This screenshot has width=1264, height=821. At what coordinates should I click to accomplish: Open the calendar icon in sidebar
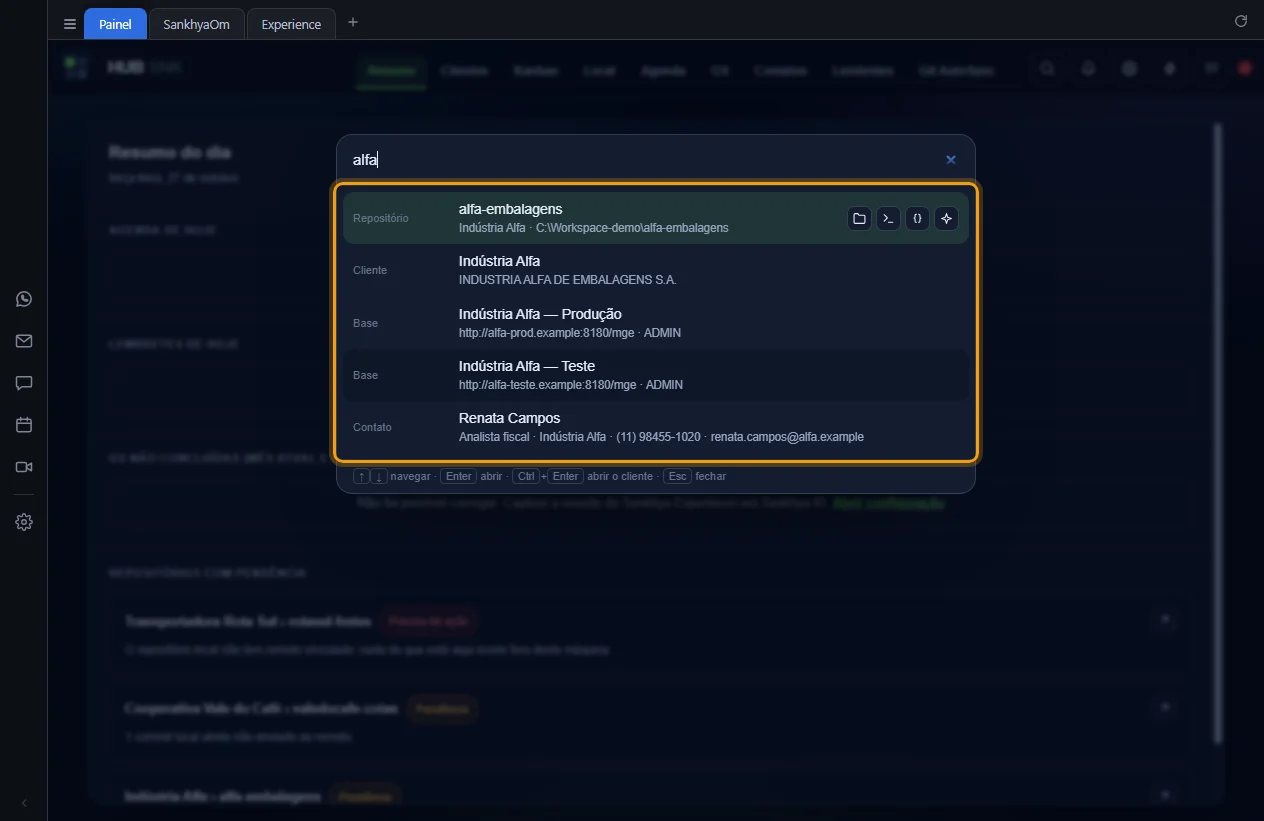click(24, 425)
